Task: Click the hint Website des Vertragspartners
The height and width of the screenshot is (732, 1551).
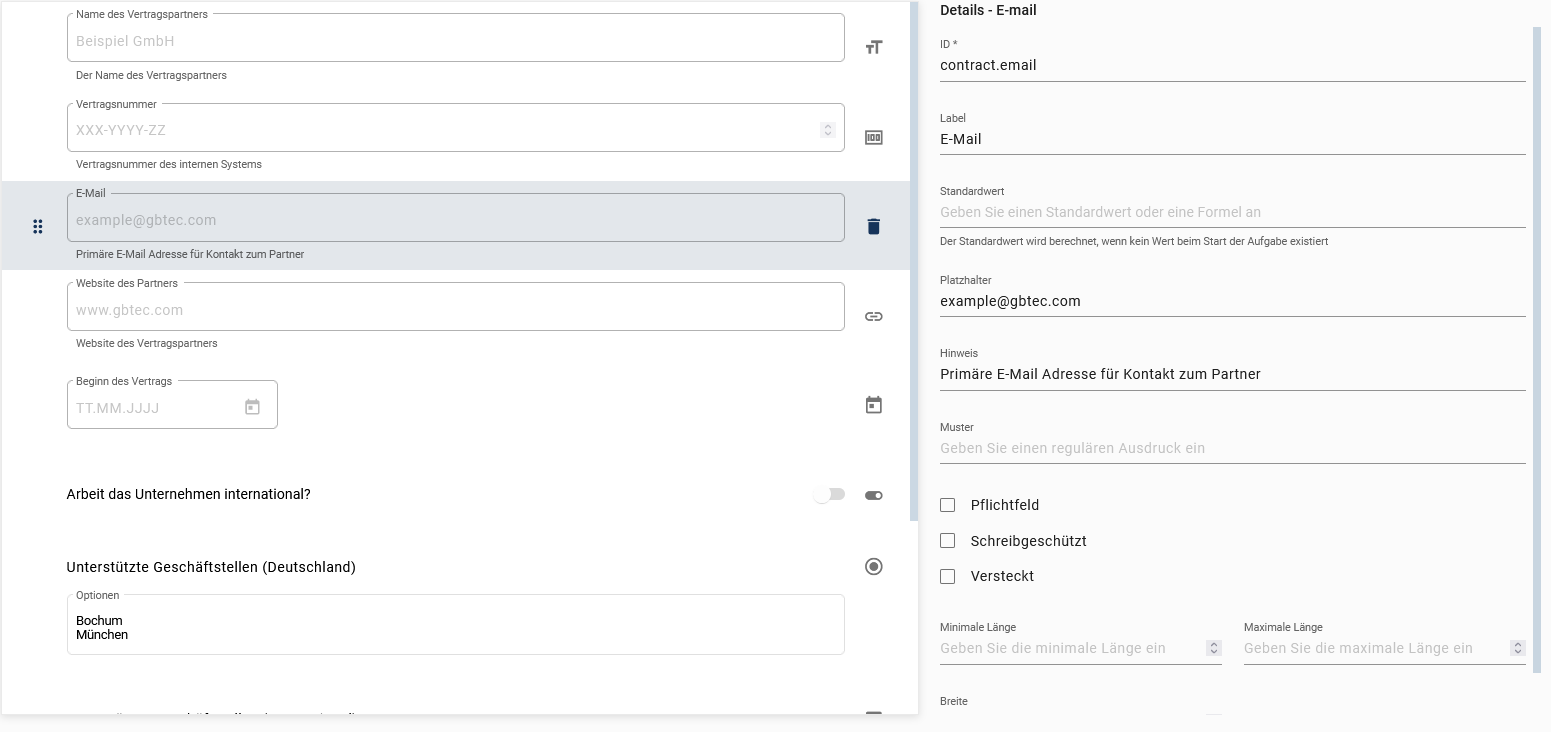Action: [x=147, y=343]
